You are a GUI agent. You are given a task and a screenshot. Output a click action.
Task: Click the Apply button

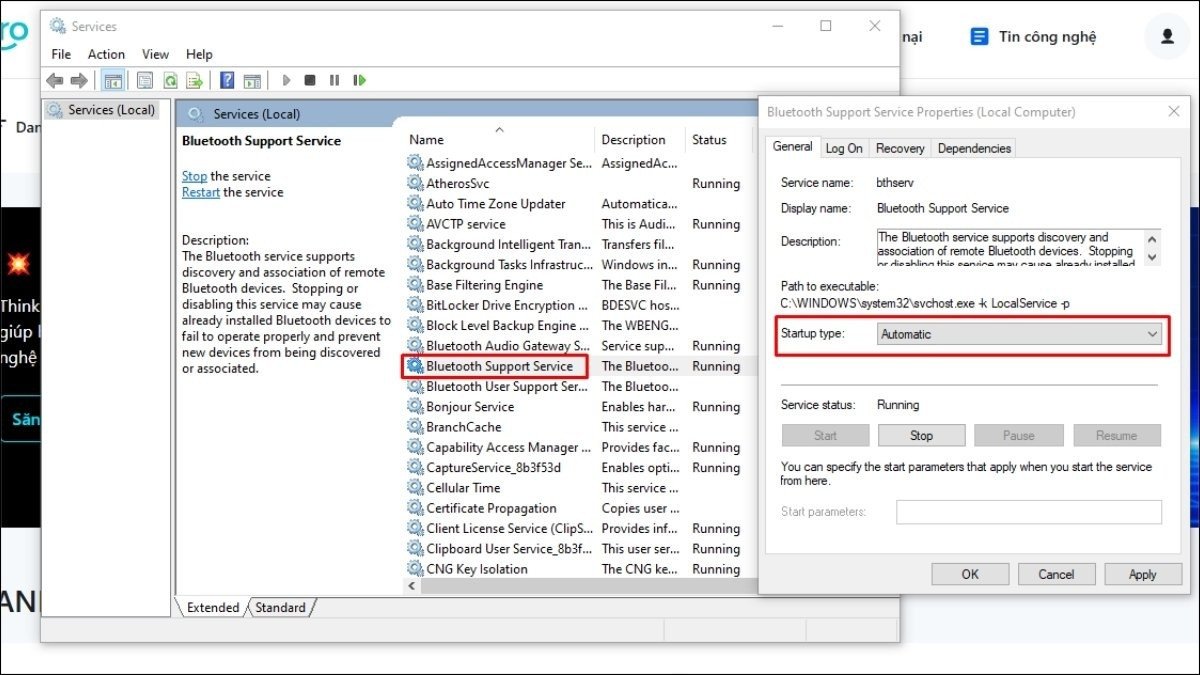pos(1142,574)
